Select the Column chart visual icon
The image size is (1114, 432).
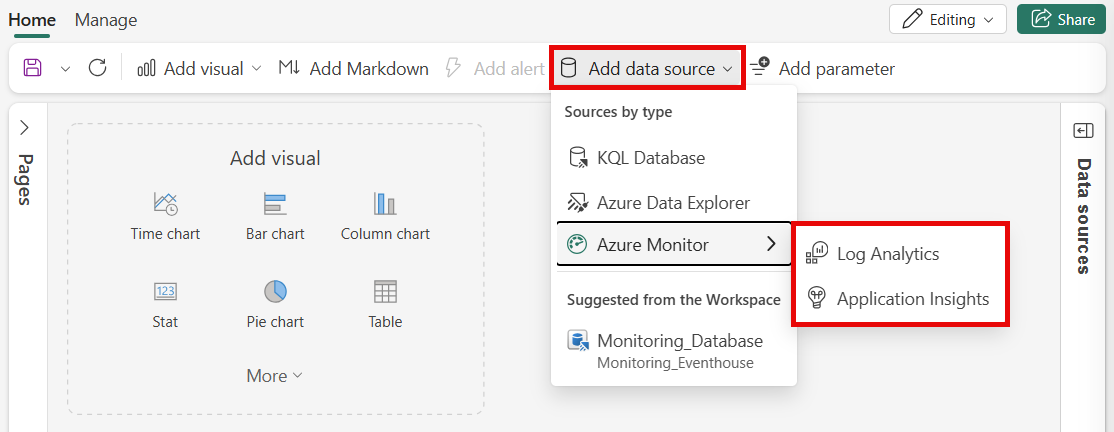[x=385, y=205]
